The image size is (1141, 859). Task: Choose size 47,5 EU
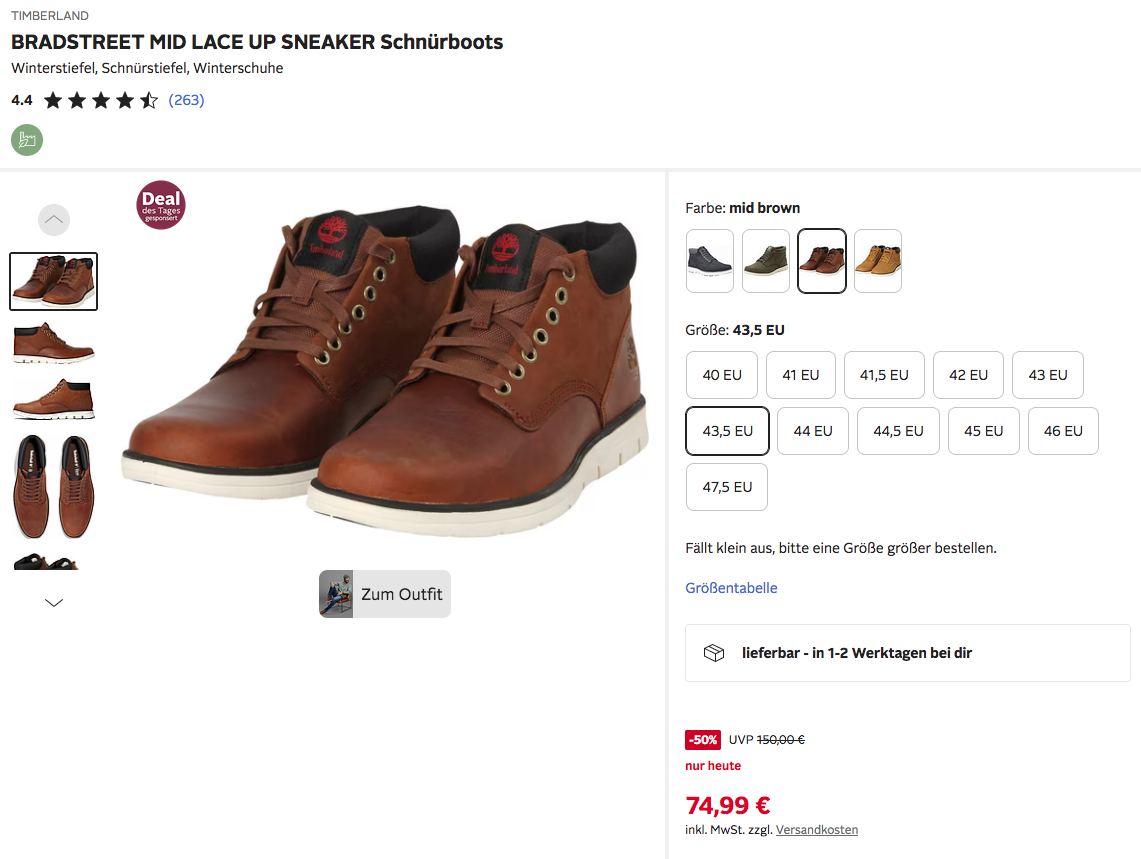pos(727,487)
